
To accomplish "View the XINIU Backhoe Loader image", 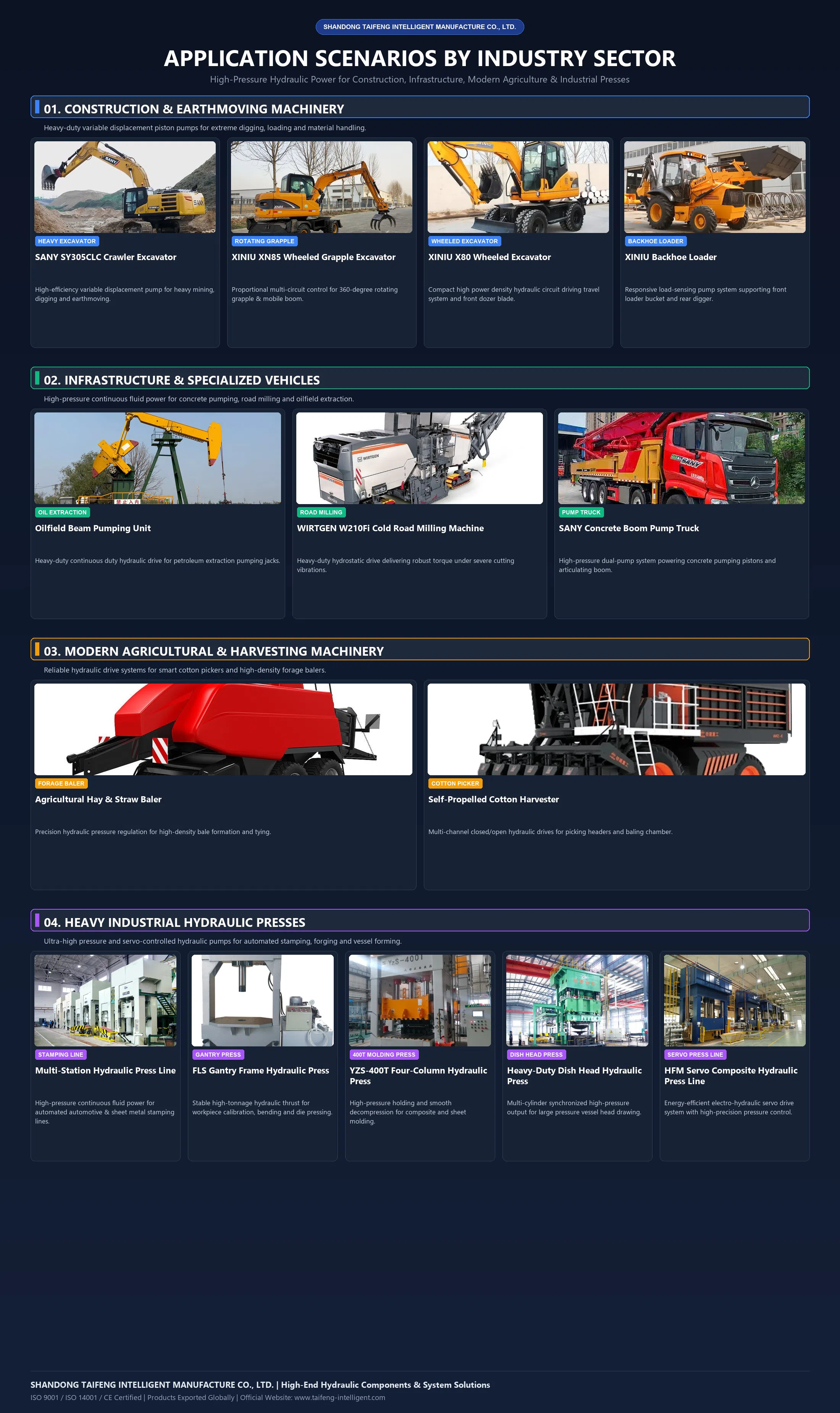I will (714, 187).
